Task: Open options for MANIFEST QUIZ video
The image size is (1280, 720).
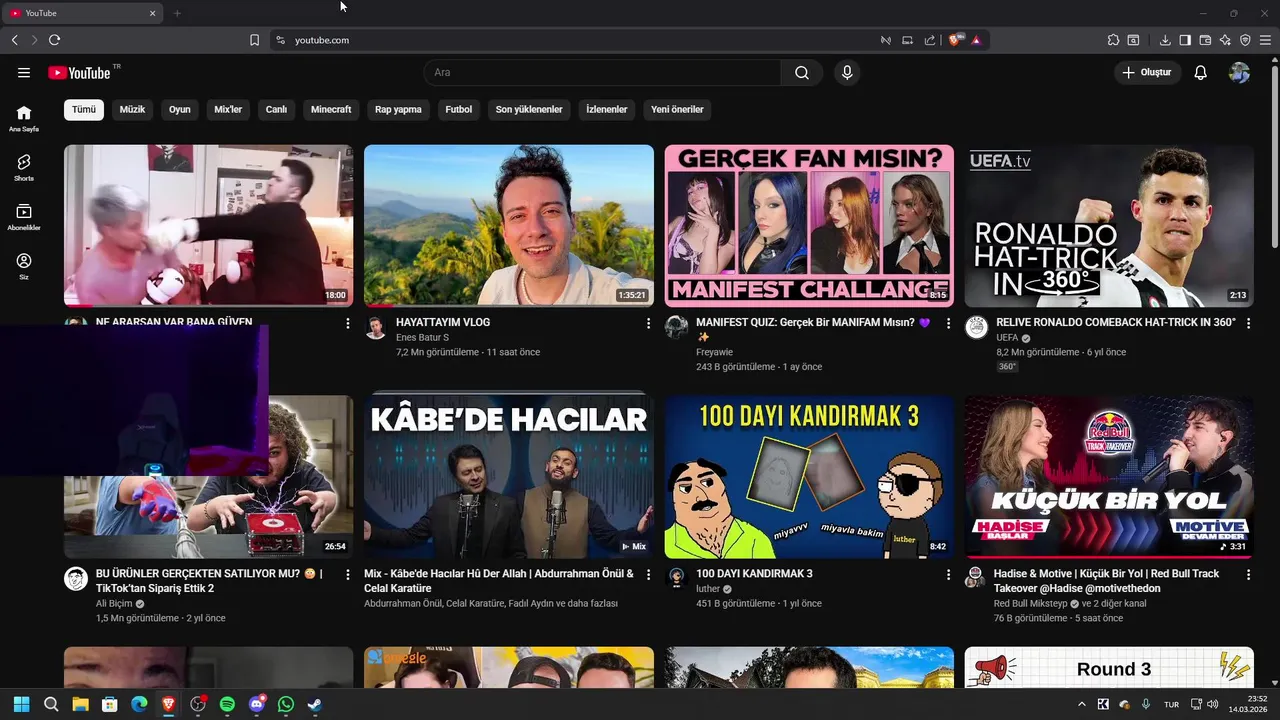Action: [x=948, y=324]
